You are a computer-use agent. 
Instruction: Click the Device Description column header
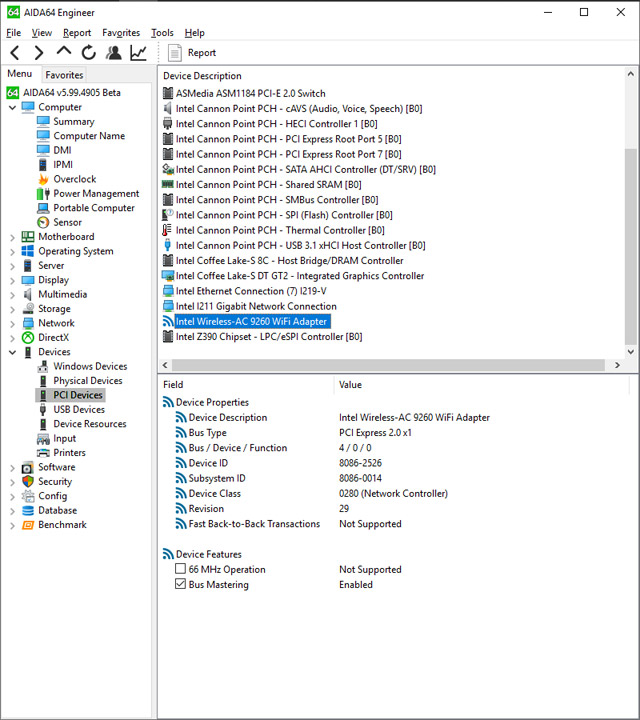pyautogui.click(x=202, y=76)
